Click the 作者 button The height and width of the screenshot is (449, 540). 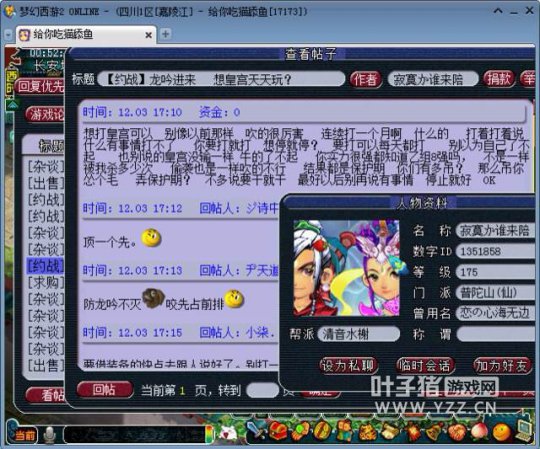(365, 80)
